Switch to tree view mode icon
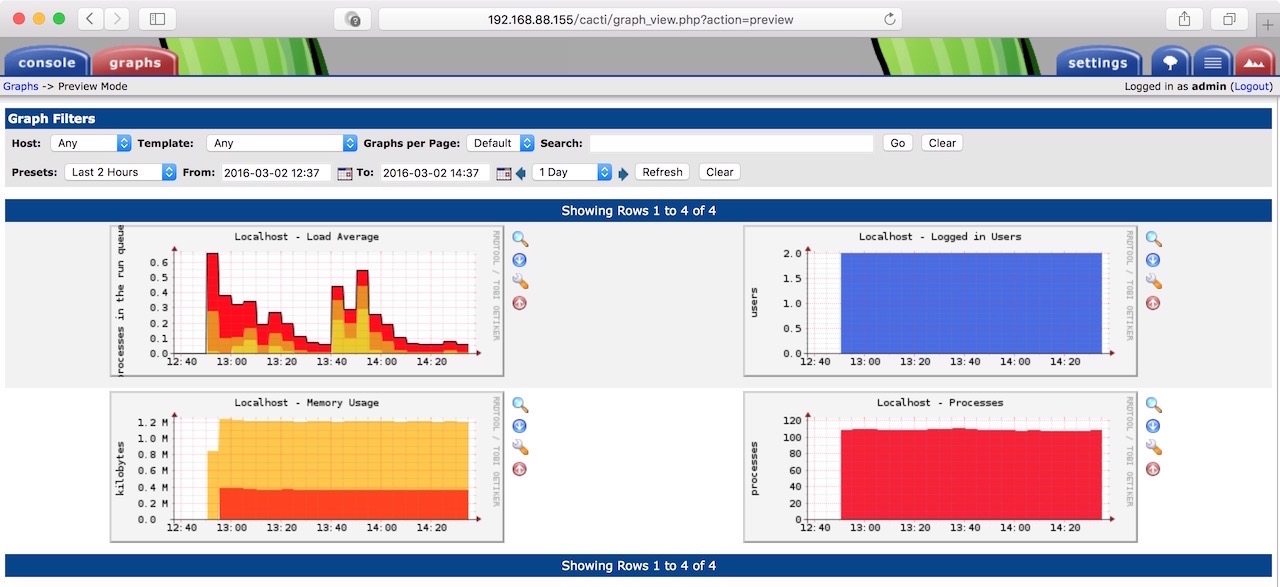 pos(1170,62)
